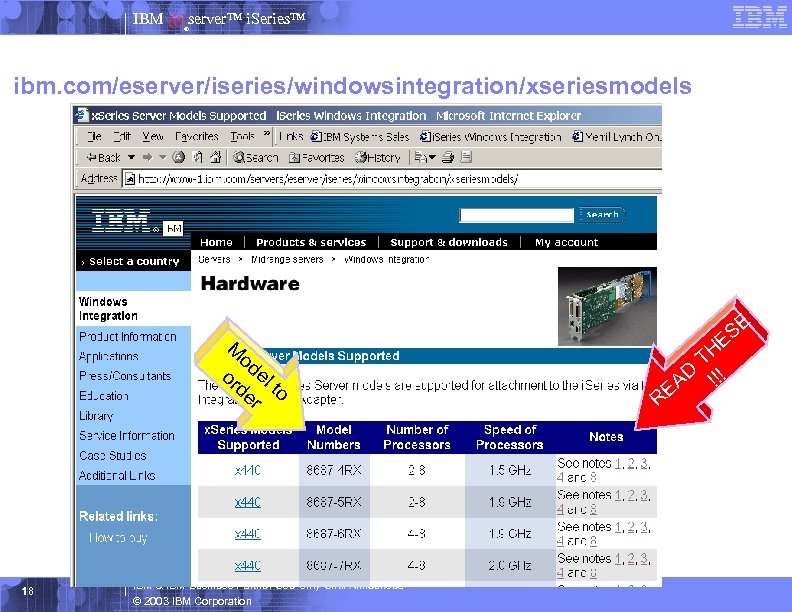Click the Back arrow button

pos(103,158)
